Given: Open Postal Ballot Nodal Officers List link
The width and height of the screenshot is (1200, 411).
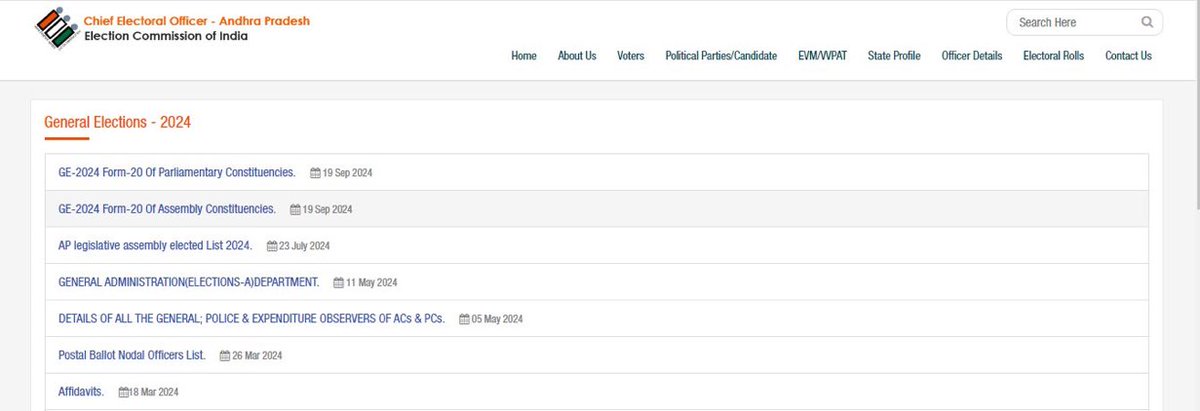Looking at the screenshot, I should (132, 355).
